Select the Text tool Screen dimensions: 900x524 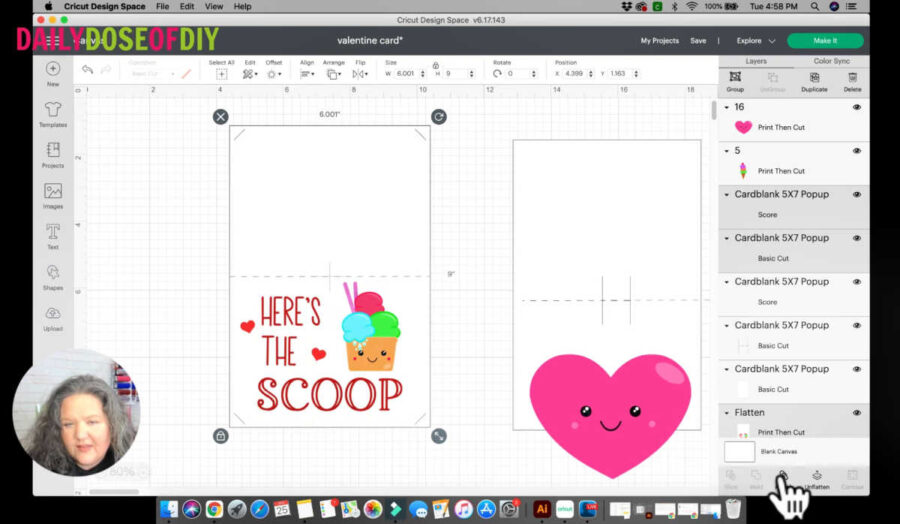53,235
